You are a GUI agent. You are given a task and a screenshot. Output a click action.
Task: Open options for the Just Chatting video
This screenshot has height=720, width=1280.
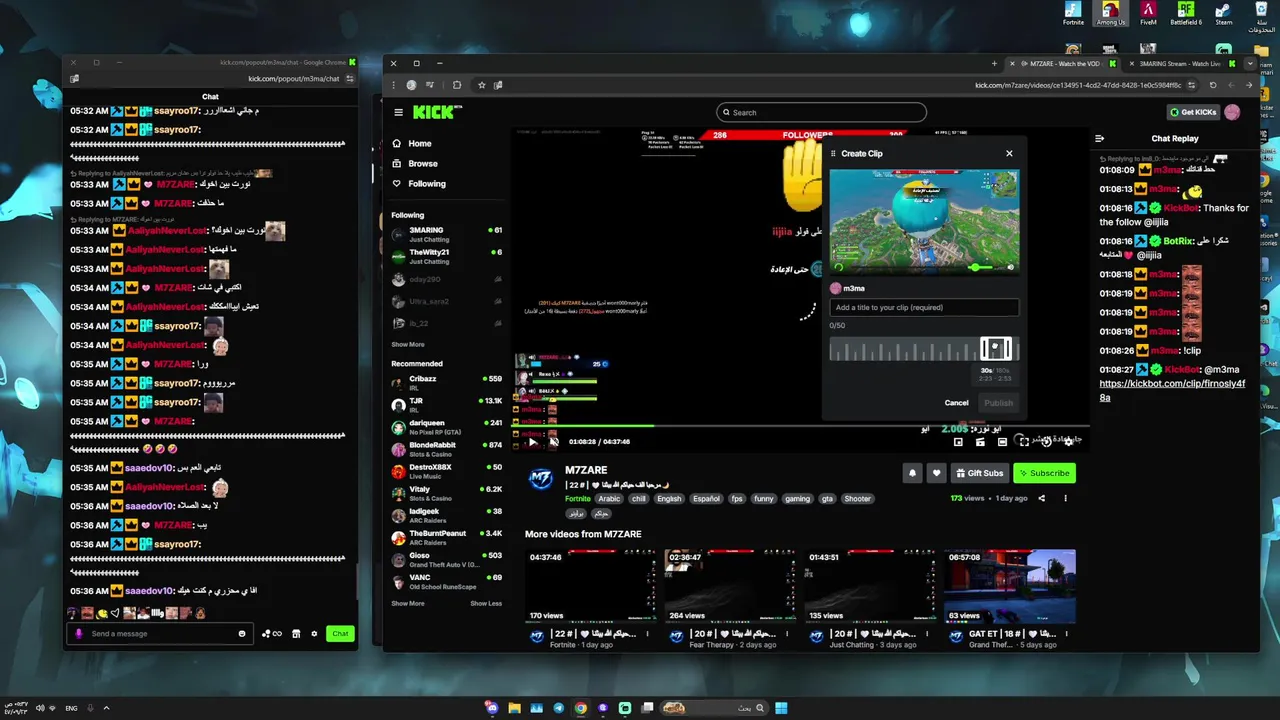click(x=926, y=634)
